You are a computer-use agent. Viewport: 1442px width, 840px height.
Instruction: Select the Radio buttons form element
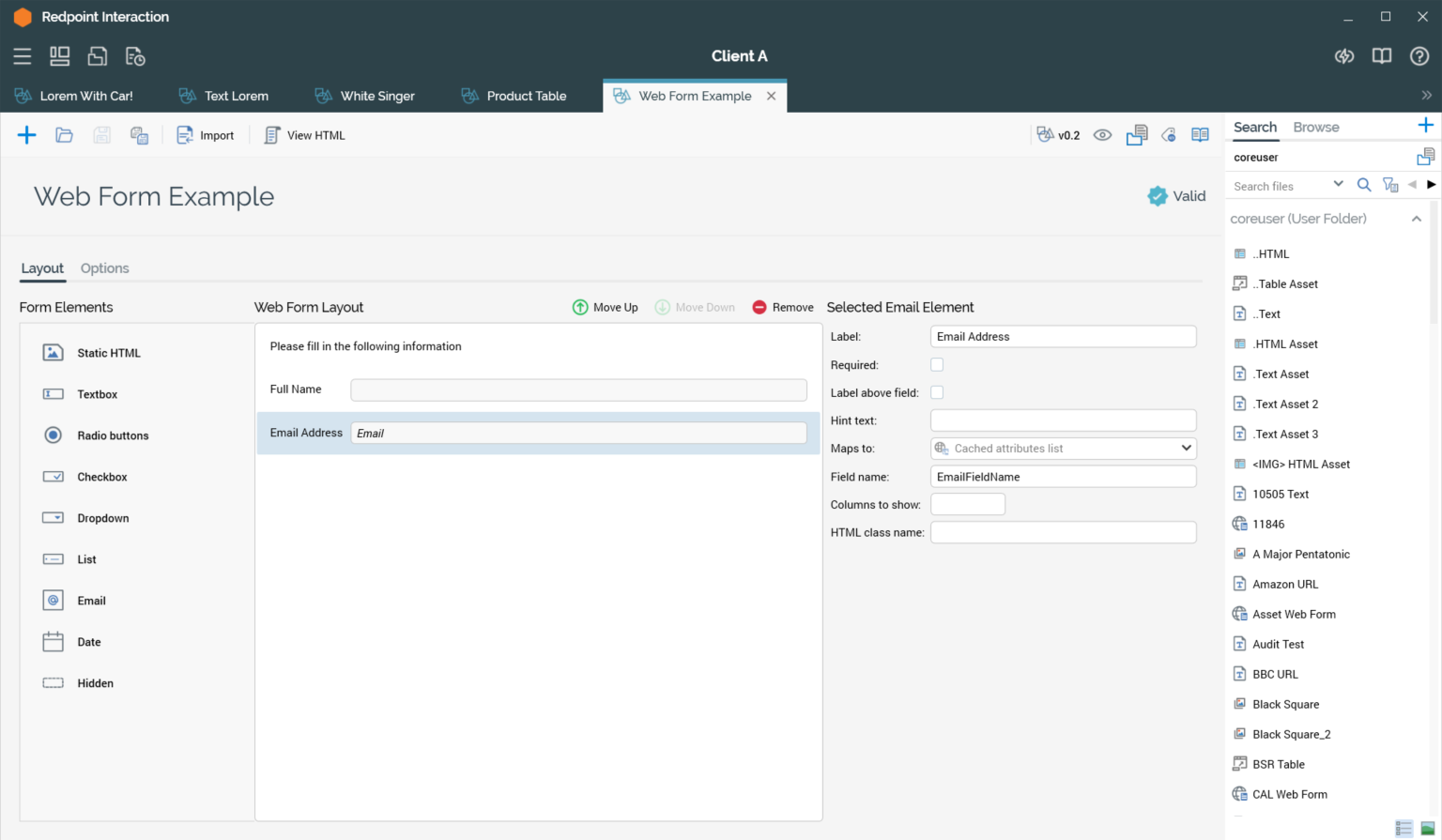coord(113,435)
